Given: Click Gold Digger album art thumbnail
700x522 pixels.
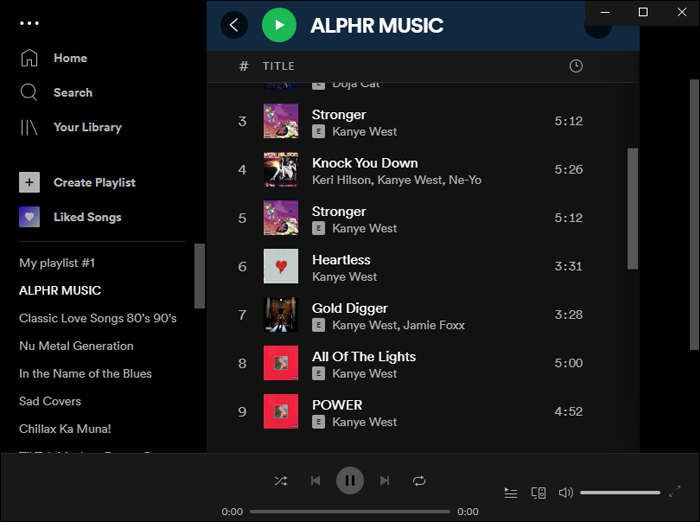Looking at the screenshot, I should click(281, 315).
